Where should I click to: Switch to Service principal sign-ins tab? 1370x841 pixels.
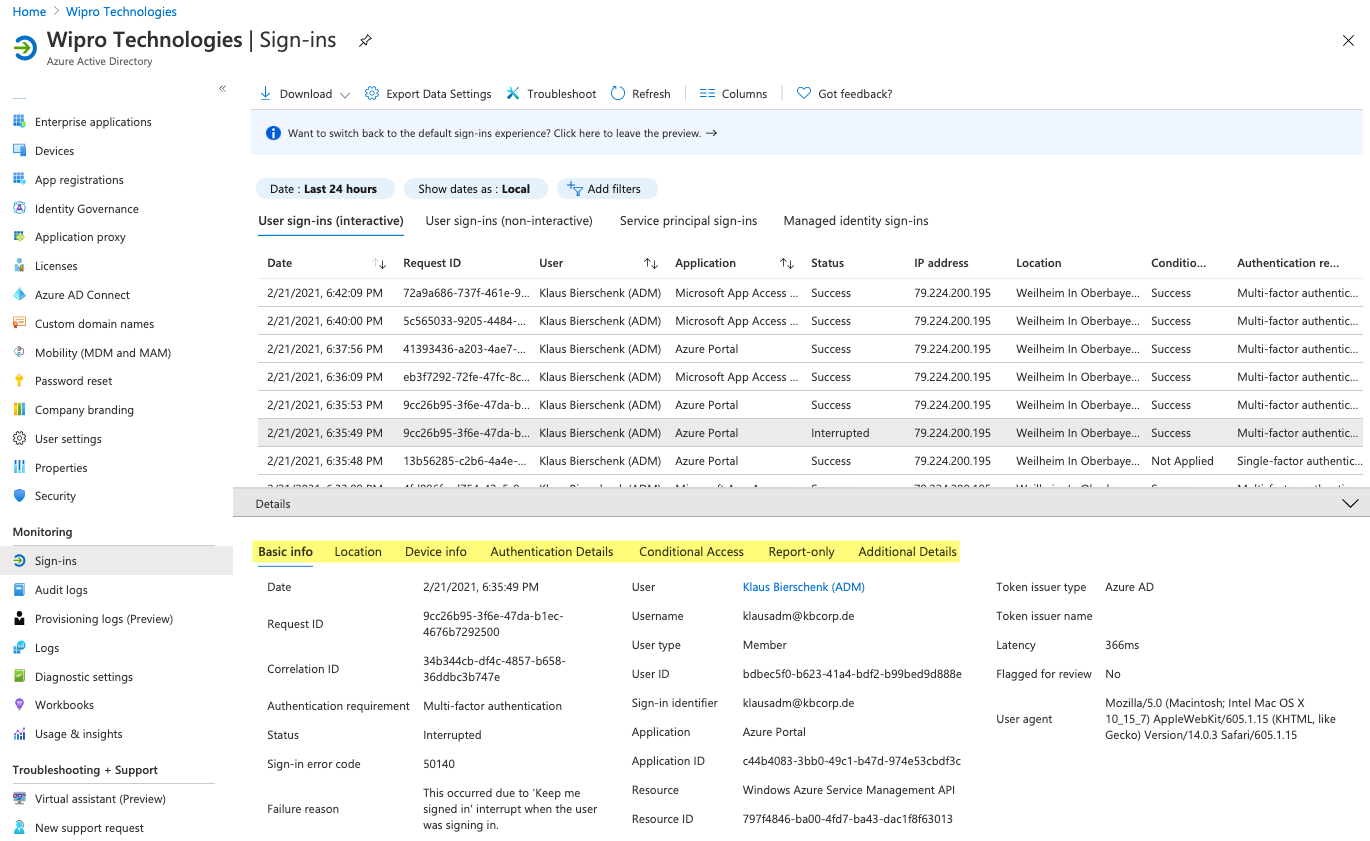point(686,221)
